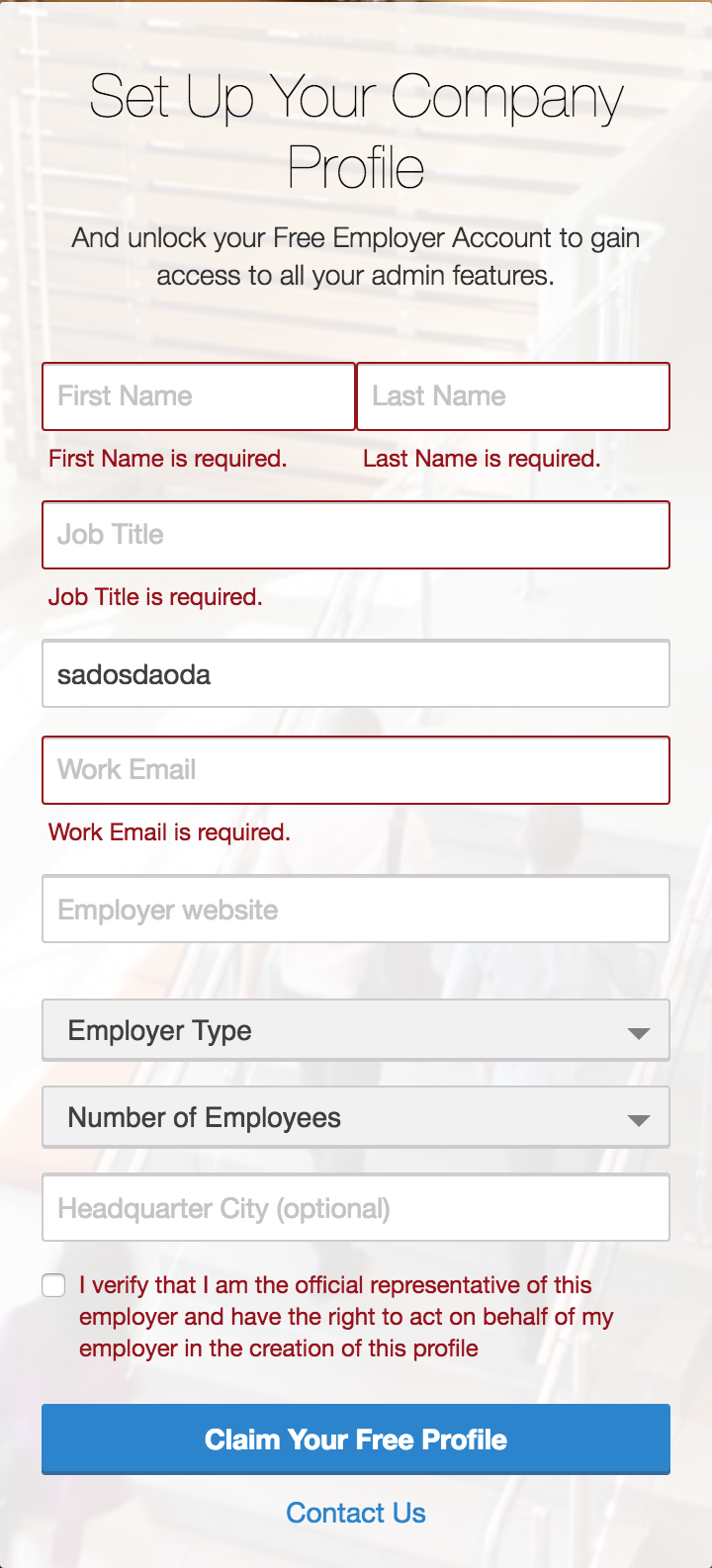
Task: Click the Work Email is required warning text
Action: click(x=168, y=831)
